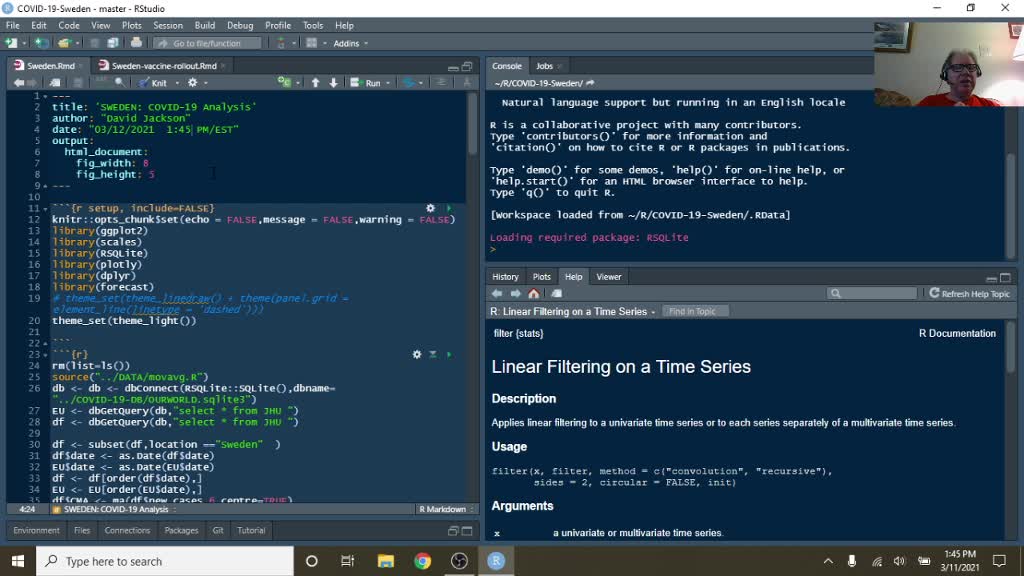The height and width of the screenshot is (576, 1024).
Task: Run all chunks above line 23 chunk
Action: (x=433, y=355)
